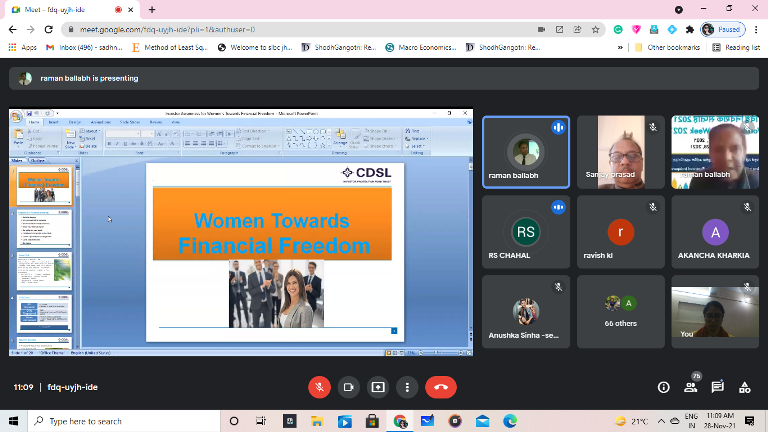768x432 pixels.
Task: Open camera permission icon in address bar
Action: pyautogui.click(x=541, y=29)
